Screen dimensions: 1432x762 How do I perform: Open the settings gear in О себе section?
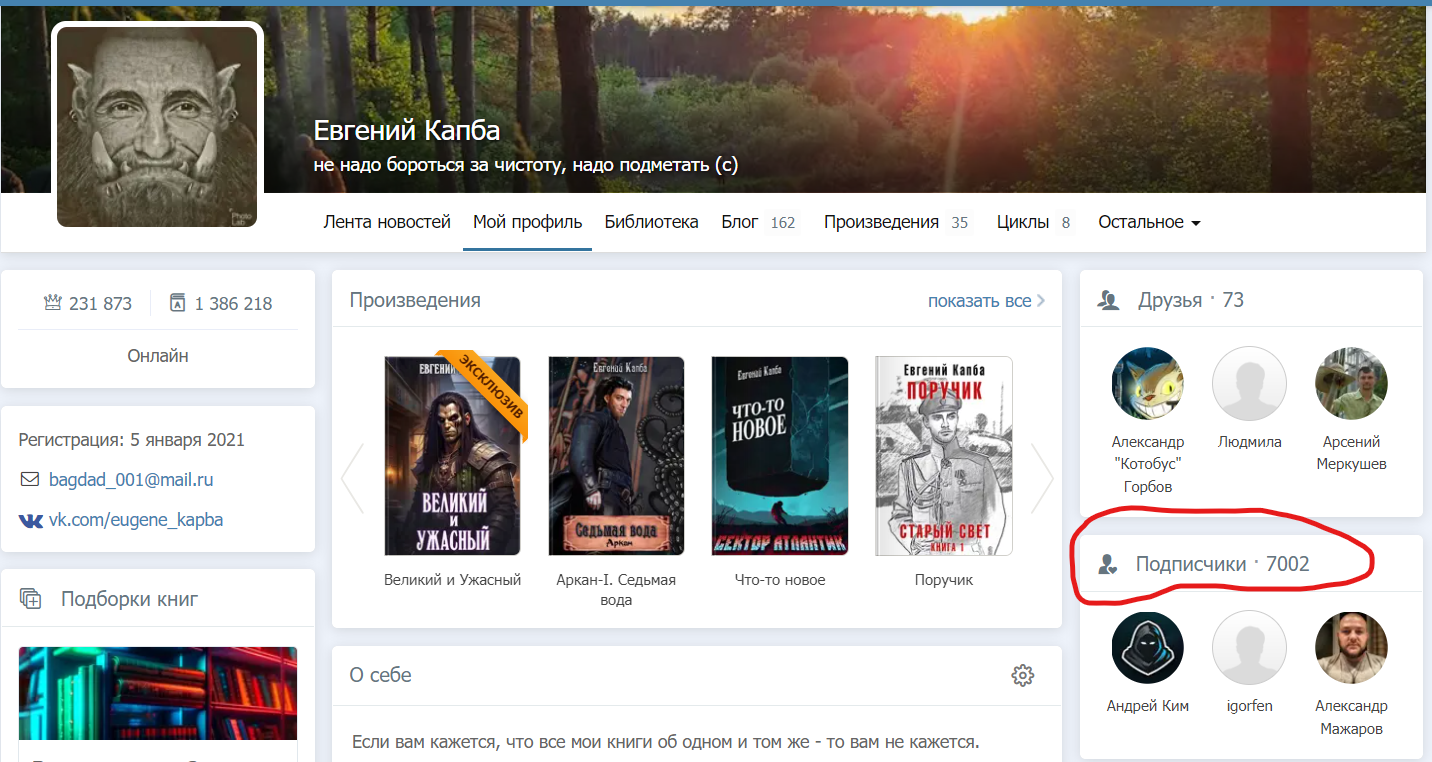(1022, 675)
